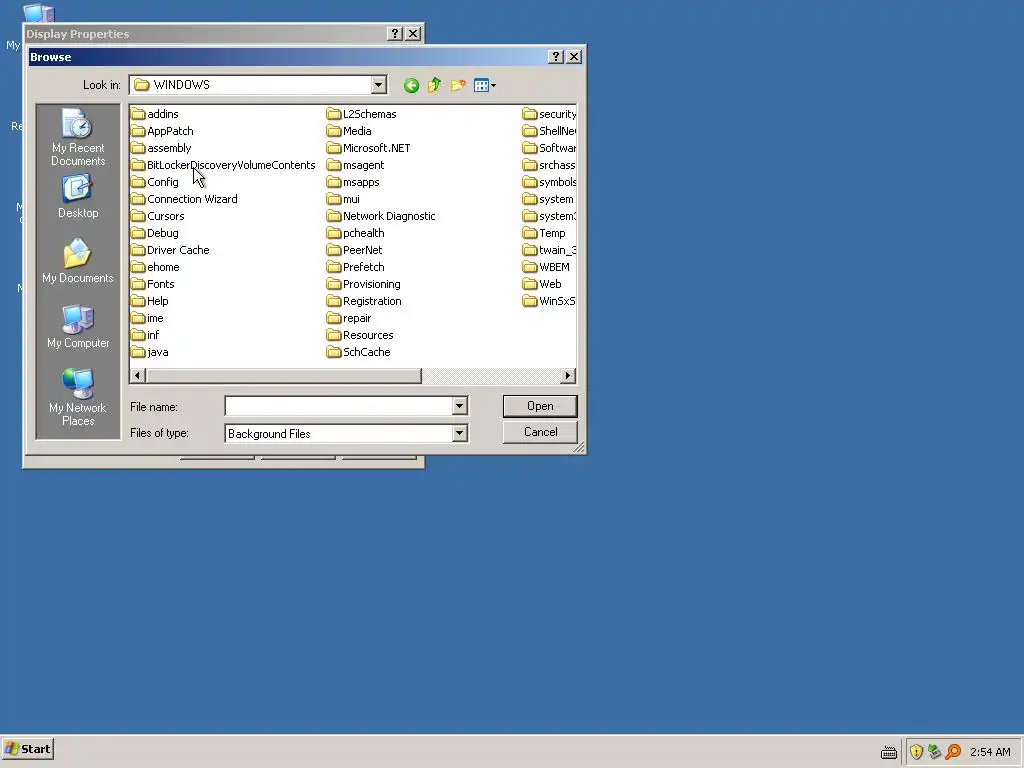Select the Microsoft.NET folder
The width and height of the screenshot is (1024, 768).
[369, 148]
